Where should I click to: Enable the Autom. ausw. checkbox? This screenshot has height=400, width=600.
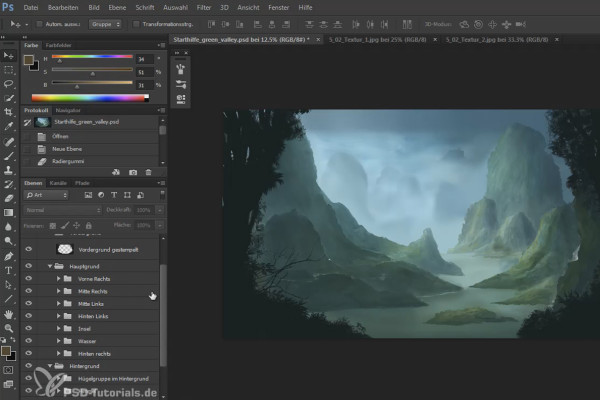point(39,24)
